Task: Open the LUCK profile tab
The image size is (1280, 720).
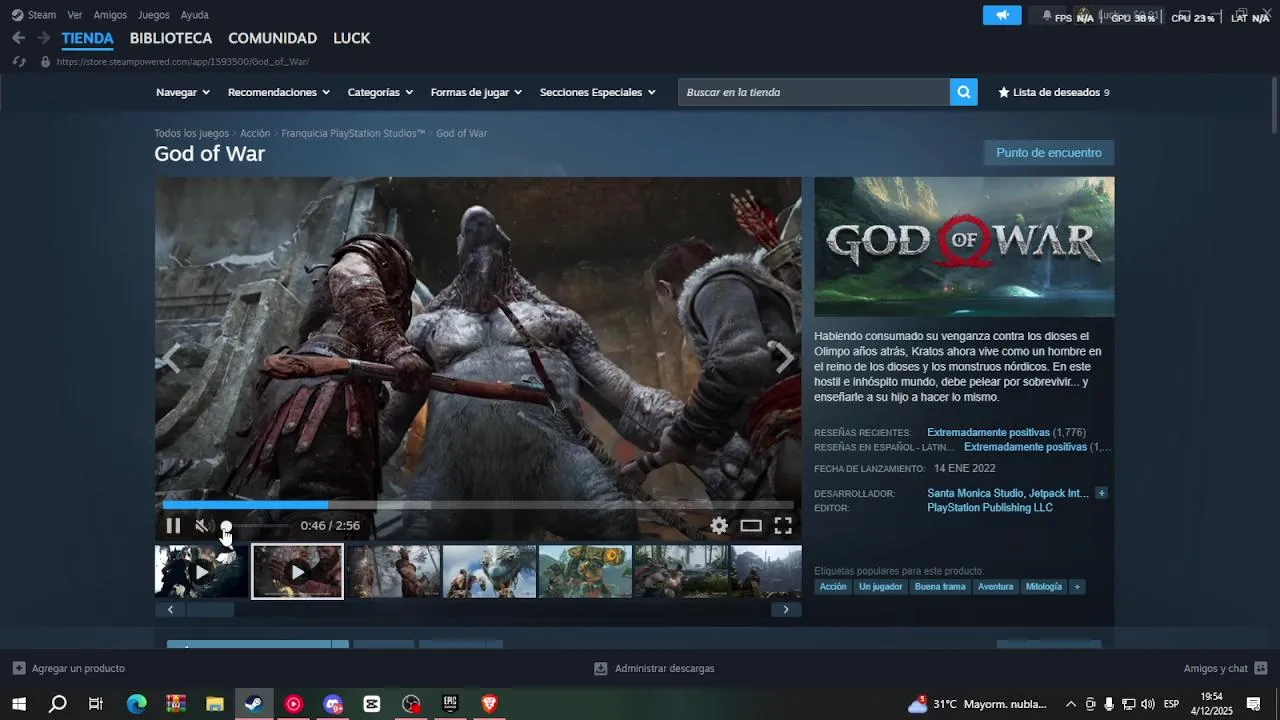Action: [x=351, y=38]
